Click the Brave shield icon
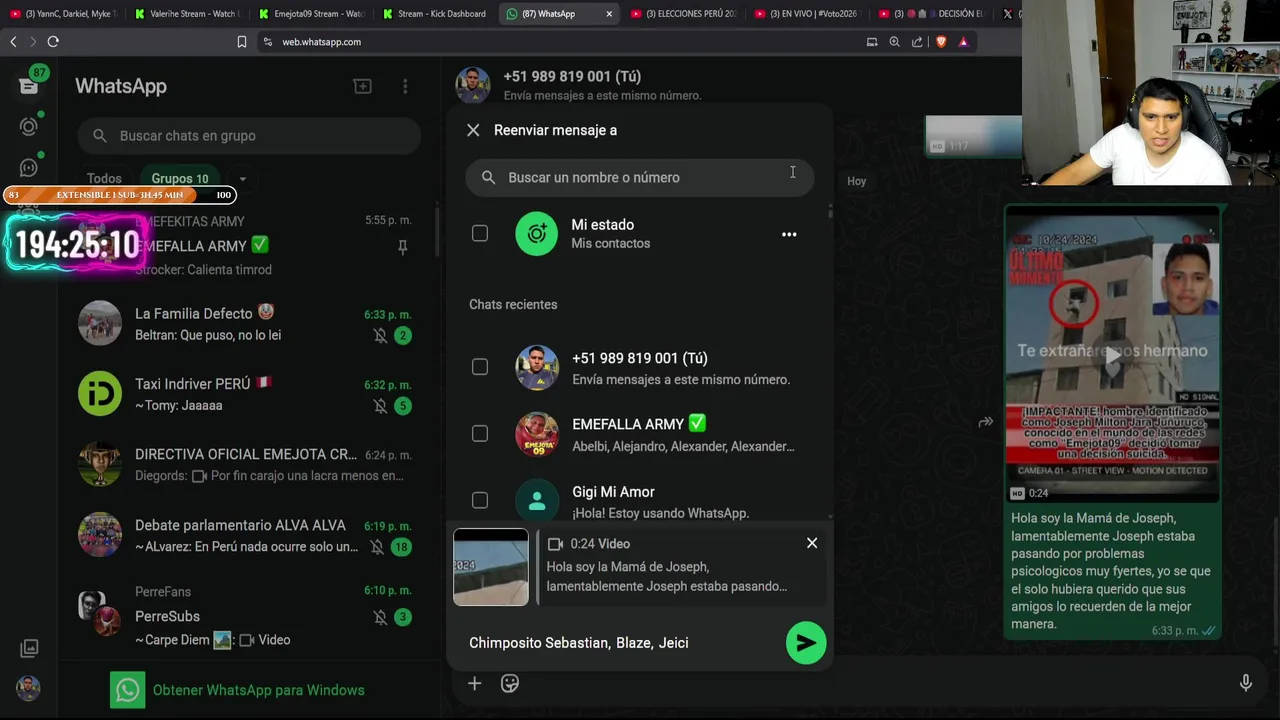 [x=940, y=42]
